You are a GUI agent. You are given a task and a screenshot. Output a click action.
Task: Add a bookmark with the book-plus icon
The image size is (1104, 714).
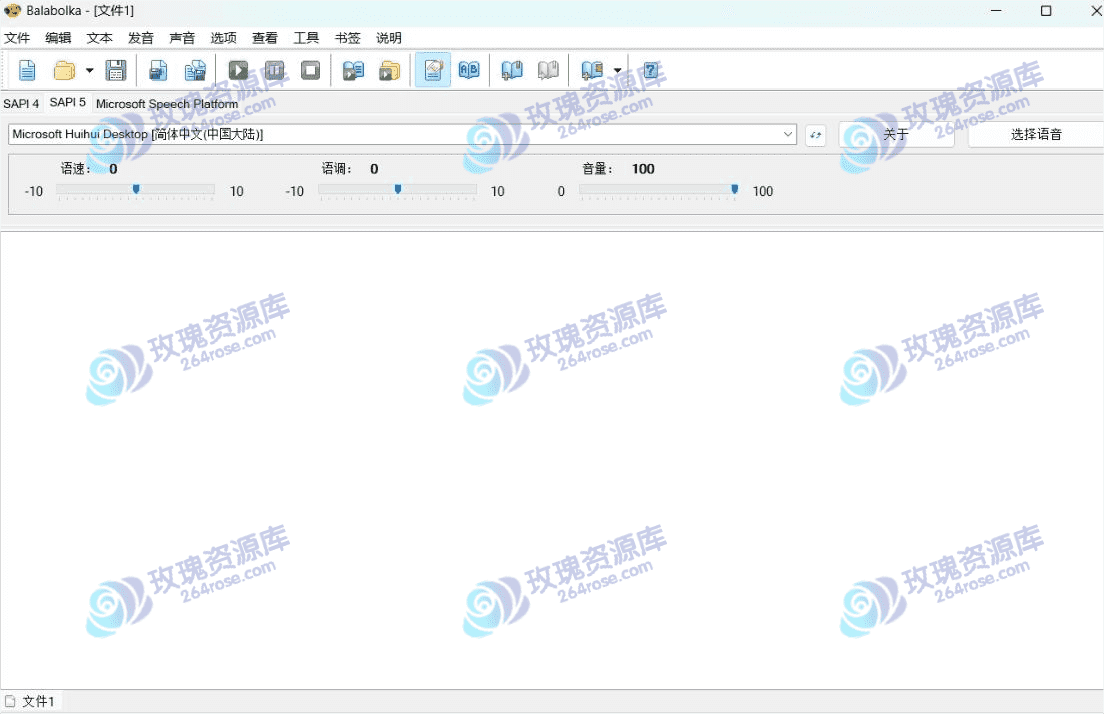pyautogui.click(x=512, y=70)
